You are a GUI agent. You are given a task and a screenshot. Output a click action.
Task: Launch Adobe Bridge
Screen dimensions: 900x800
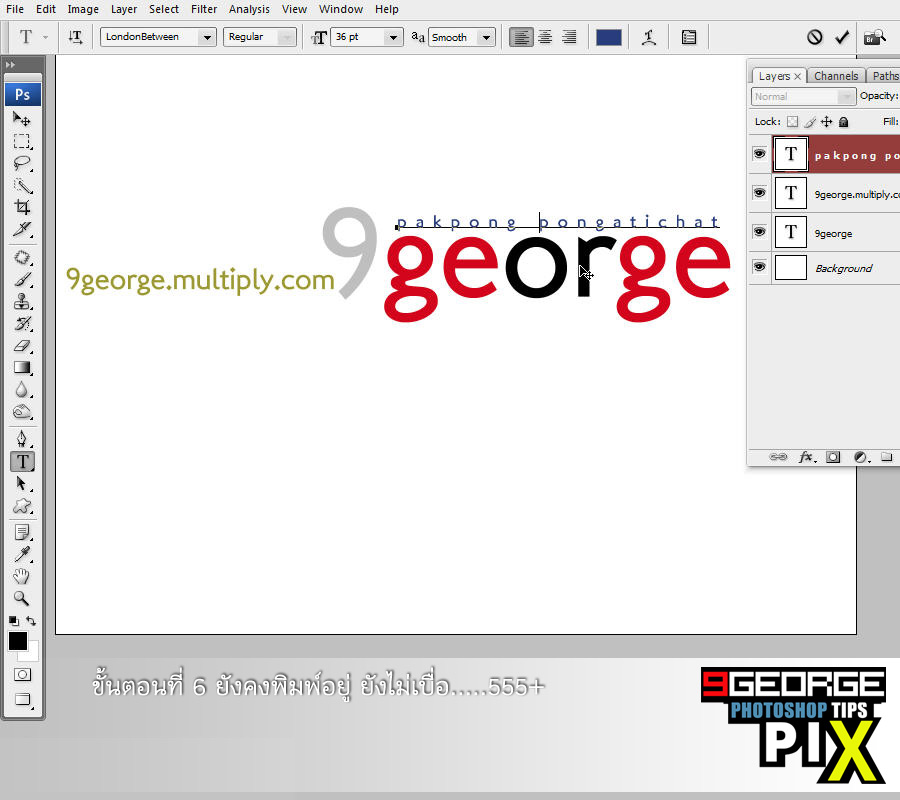click(x=875, y=38)
